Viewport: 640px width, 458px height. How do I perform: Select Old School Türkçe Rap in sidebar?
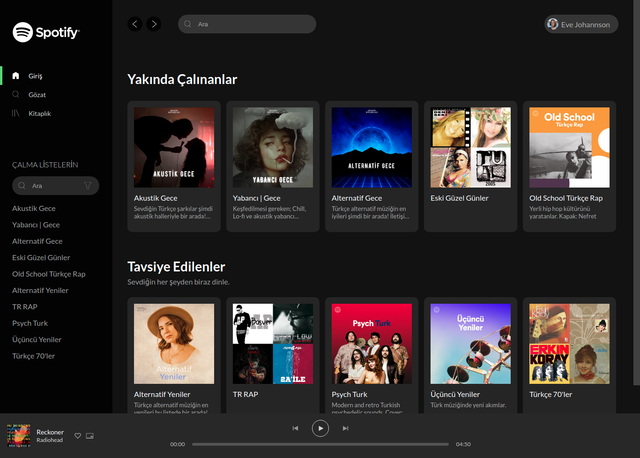coord(49,274)
